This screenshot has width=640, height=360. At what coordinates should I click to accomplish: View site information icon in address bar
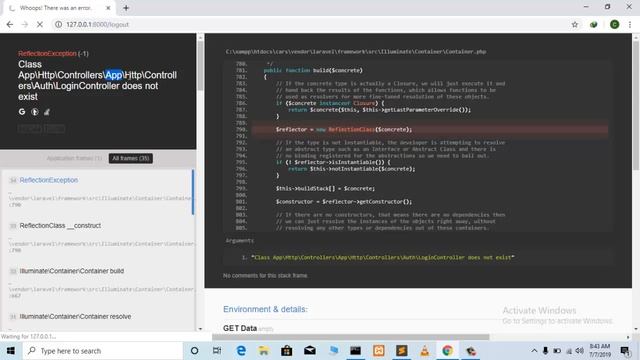pyautogui.click(x=58, y=24)
